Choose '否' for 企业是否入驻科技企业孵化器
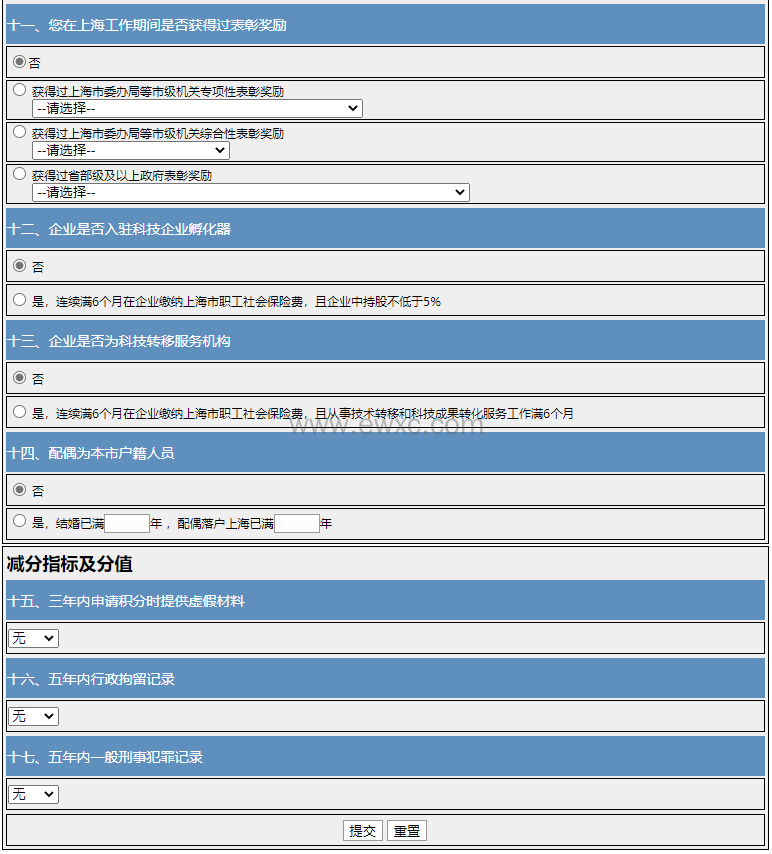The image size is (772, 854). tap(19, 266)
